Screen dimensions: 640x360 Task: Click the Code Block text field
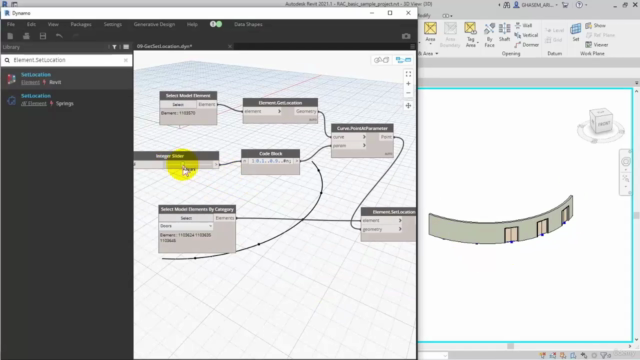tap(271, 161)
